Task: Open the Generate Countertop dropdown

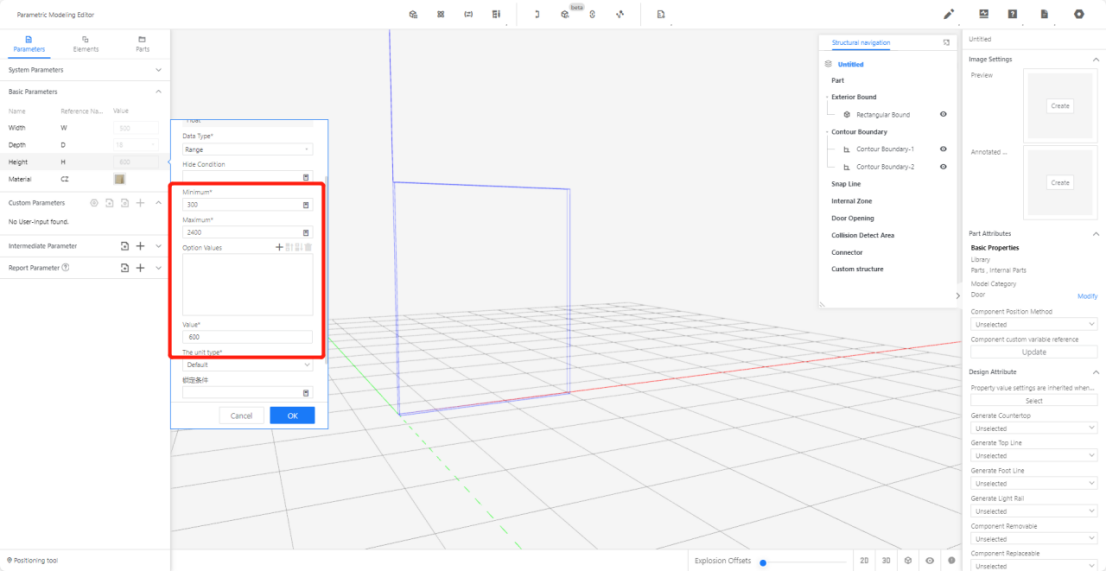Action: (x=1034, y=428)
